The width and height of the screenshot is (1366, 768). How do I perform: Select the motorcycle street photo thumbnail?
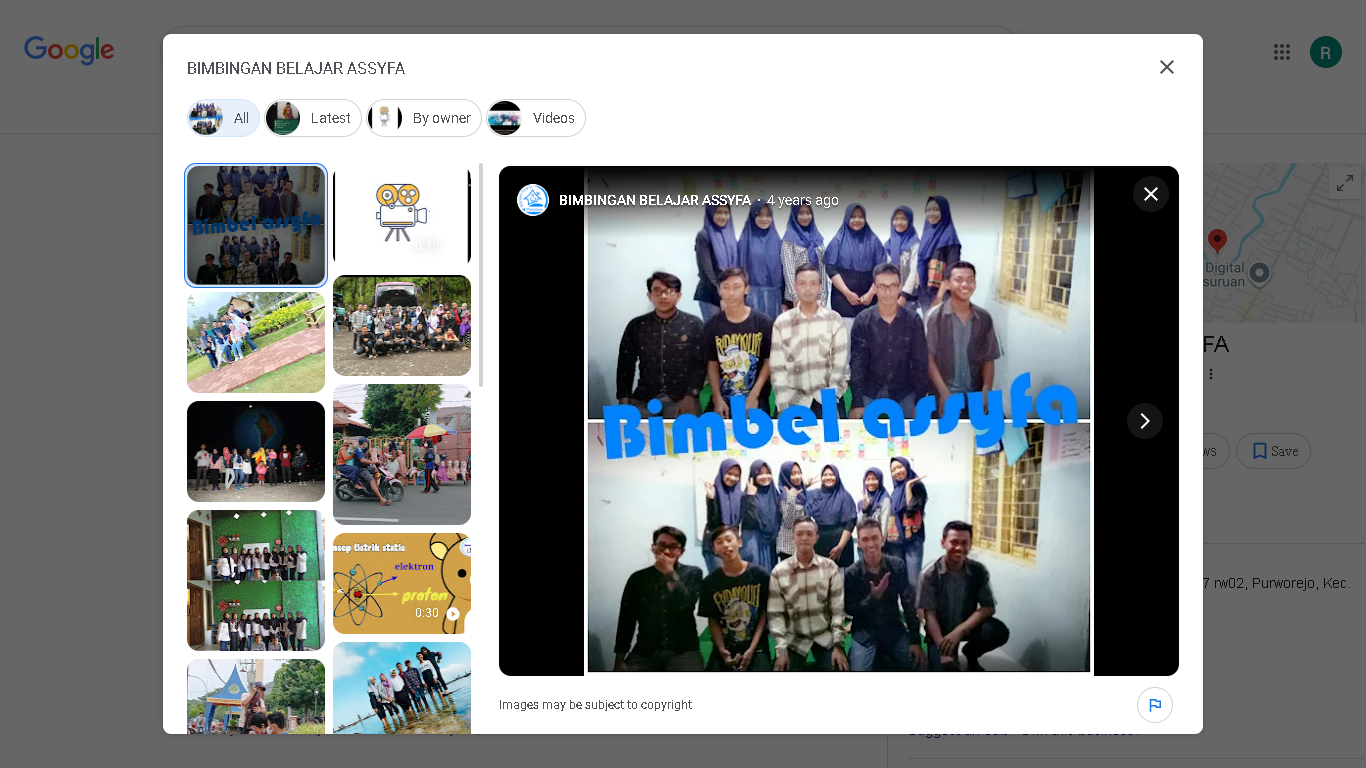(x=401, y=454)
